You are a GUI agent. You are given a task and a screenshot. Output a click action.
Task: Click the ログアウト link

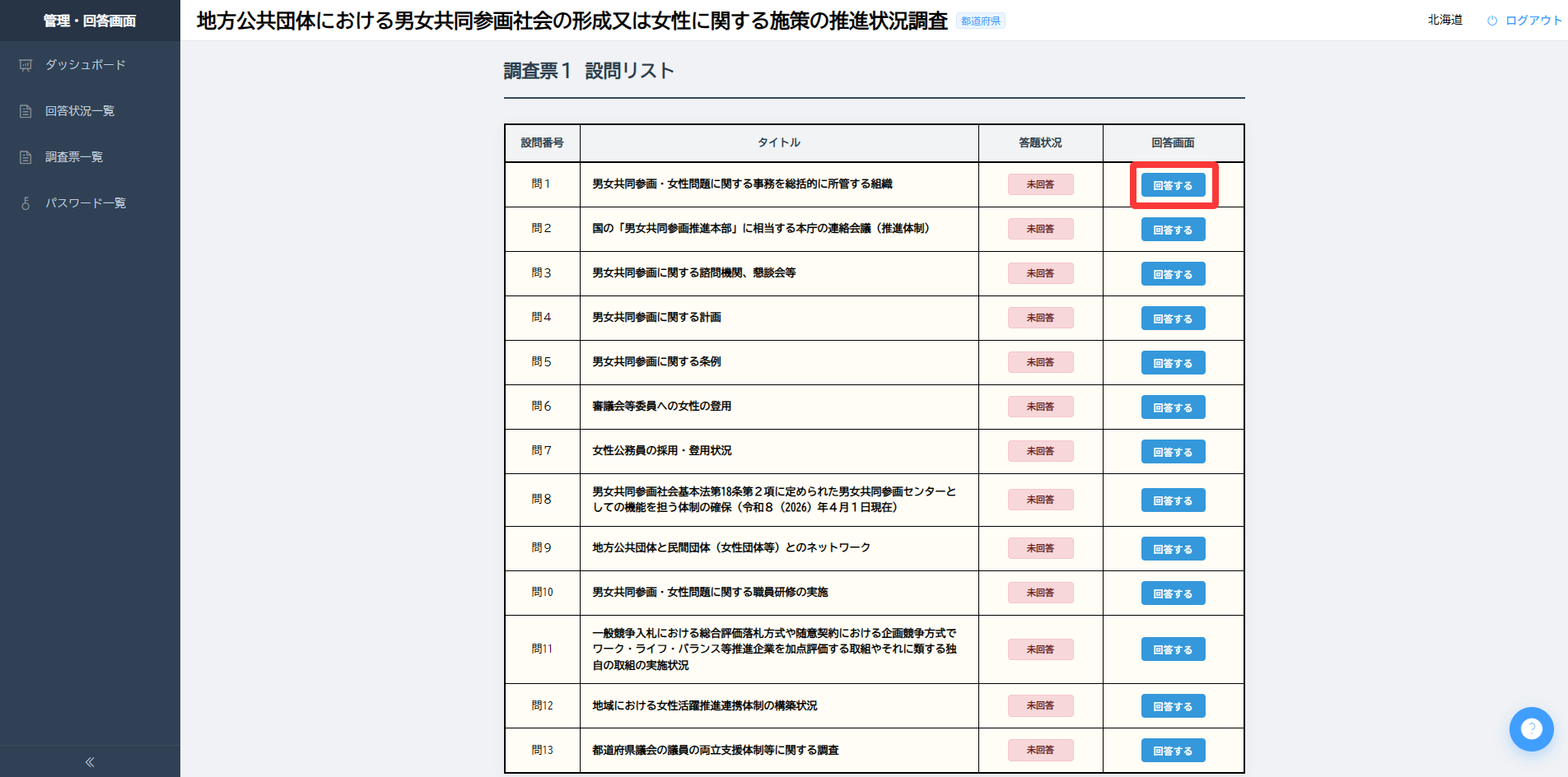[x=1533, y=21]
